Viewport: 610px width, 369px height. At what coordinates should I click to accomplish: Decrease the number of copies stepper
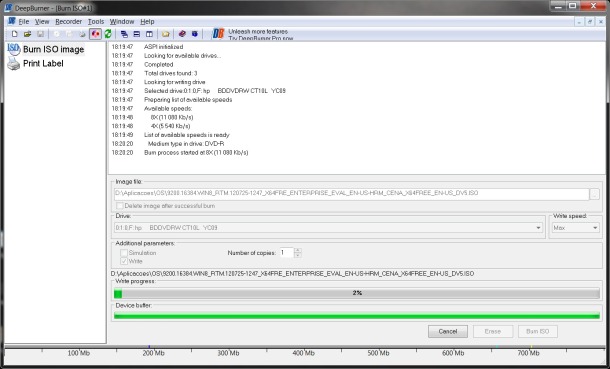298,255
